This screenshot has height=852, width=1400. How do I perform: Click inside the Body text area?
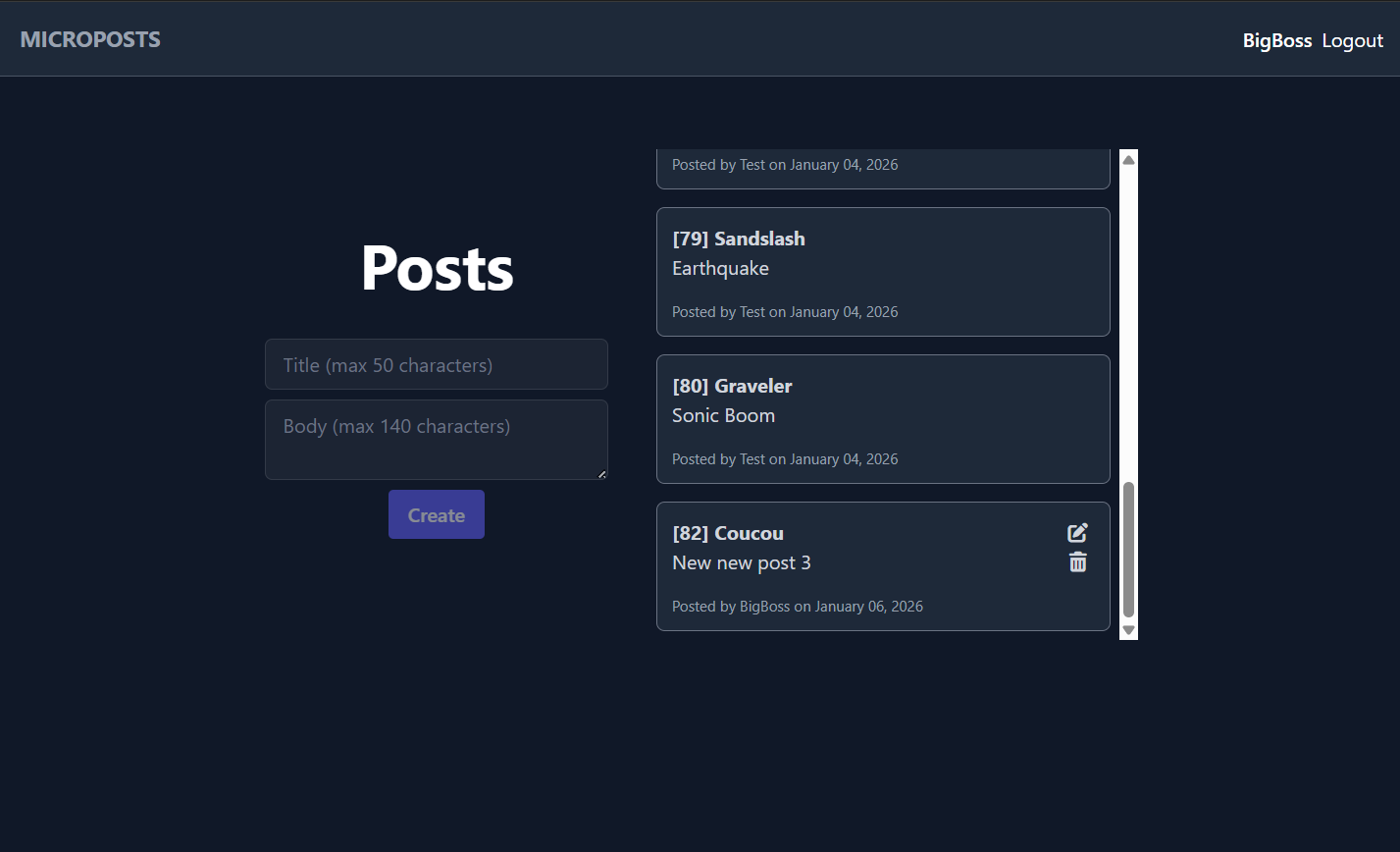[x=436, y=439]
